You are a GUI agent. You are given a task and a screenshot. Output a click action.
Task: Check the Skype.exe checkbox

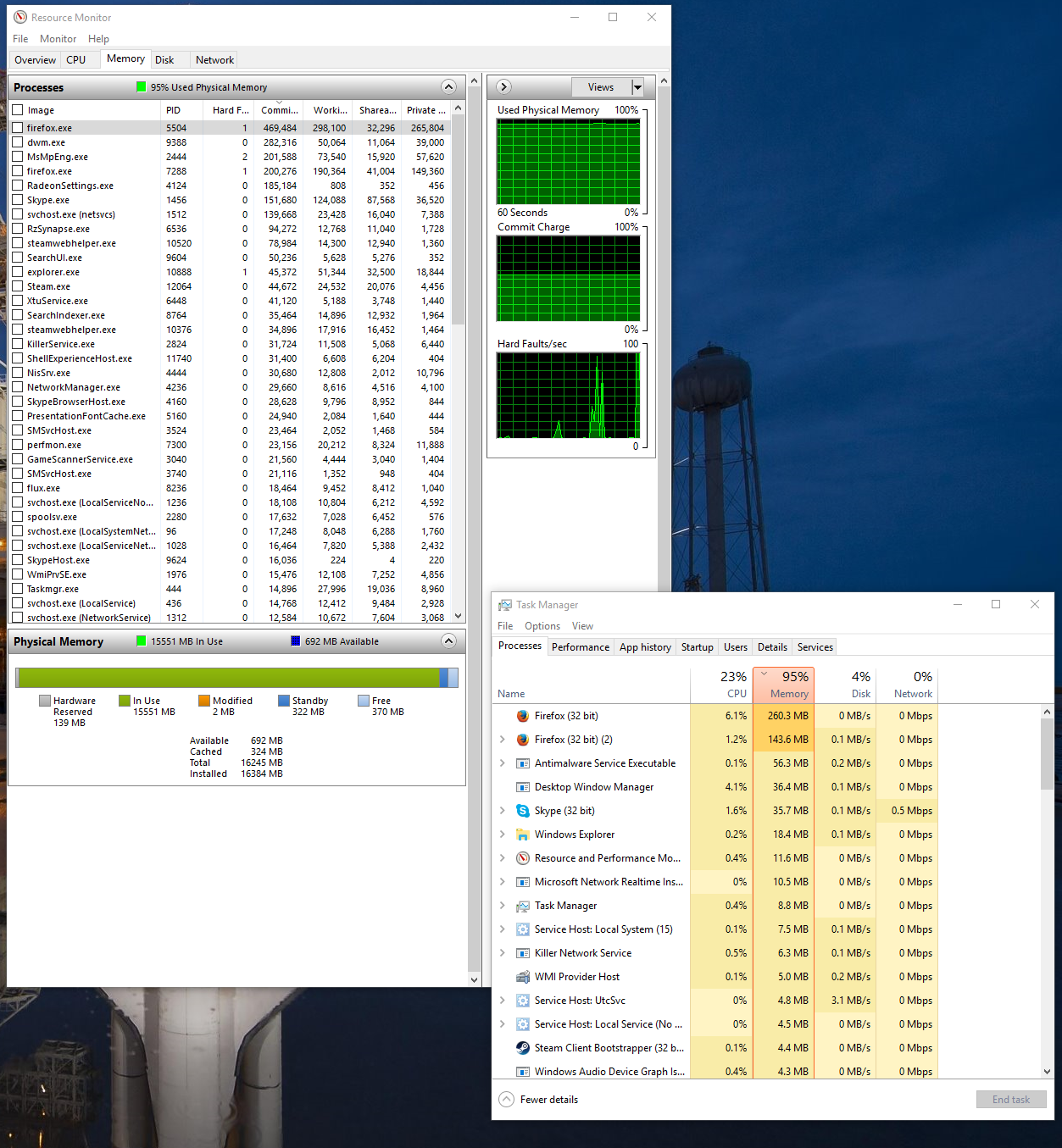click(18, 199)
